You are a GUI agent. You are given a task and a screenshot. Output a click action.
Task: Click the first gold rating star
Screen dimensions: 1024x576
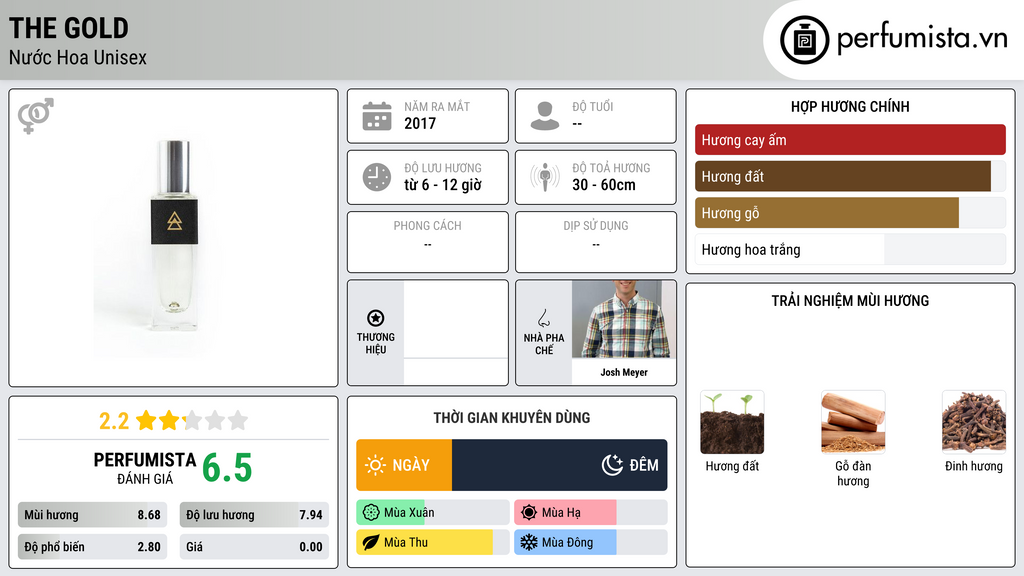tap(146, 420)
